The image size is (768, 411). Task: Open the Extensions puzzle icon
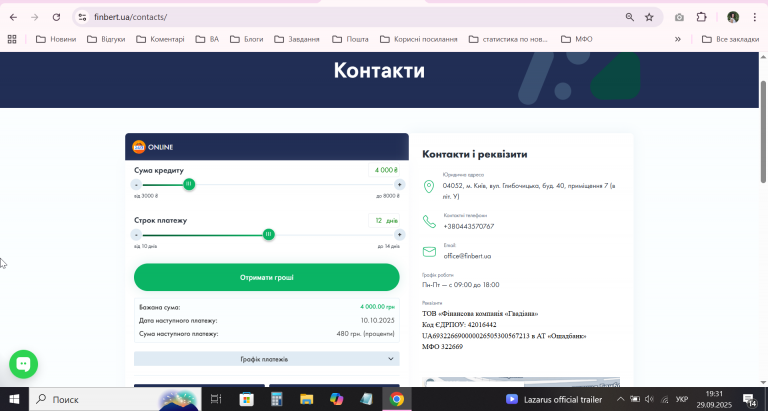tap(701, 17)
